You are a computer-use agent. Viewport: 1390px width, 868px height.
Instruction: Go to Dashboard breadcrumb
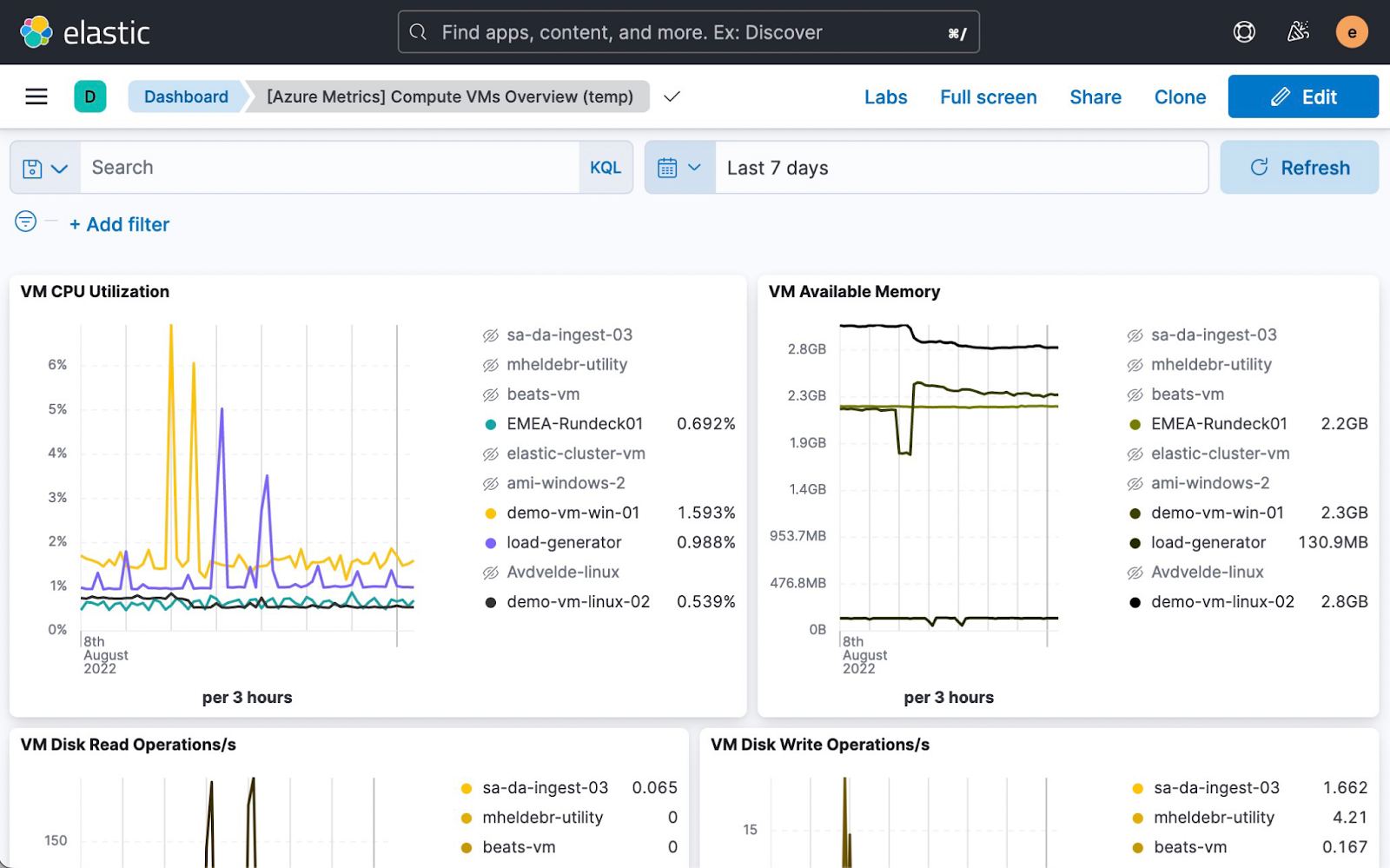tap(186, 96)
